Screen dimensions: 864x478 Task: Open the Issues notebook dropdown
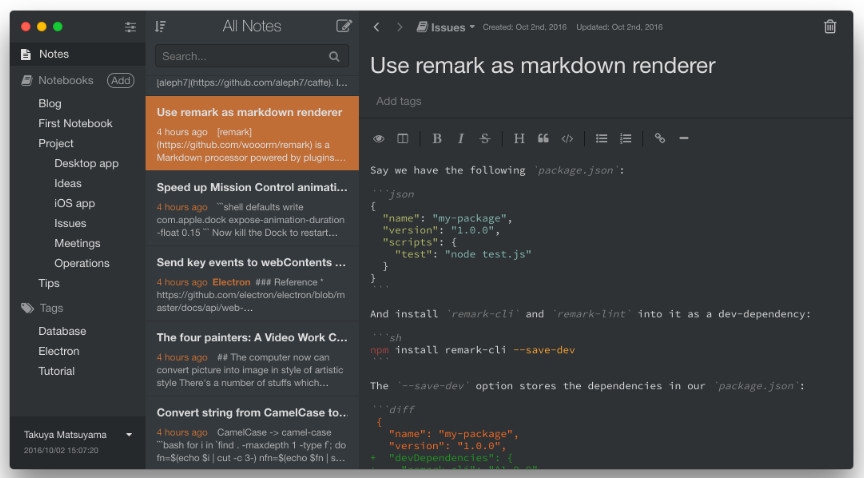(446, 27)
